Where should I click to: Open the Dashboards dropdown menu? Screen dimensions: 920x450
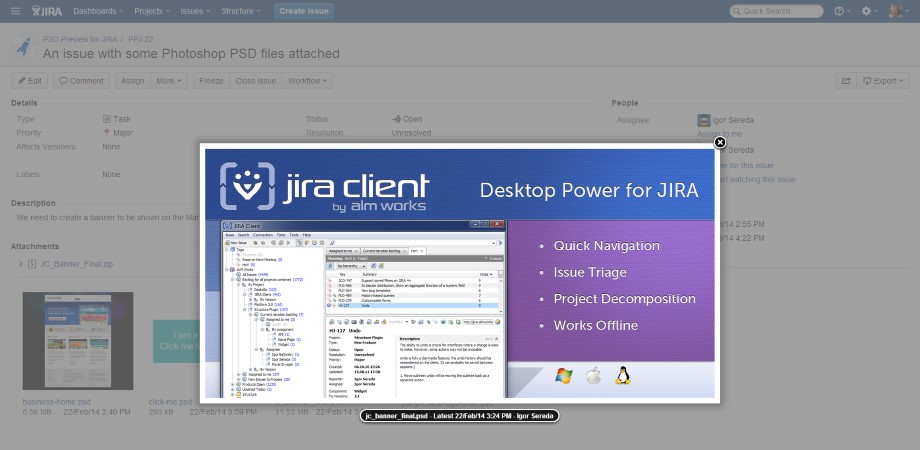click(x=98, y=11)
